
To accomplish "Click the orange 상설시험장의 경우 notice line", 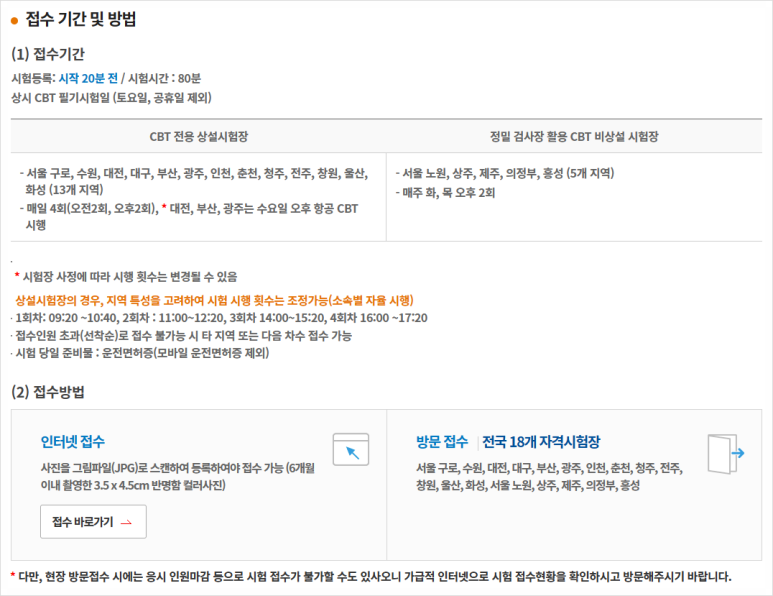I will tap(214, 300).
